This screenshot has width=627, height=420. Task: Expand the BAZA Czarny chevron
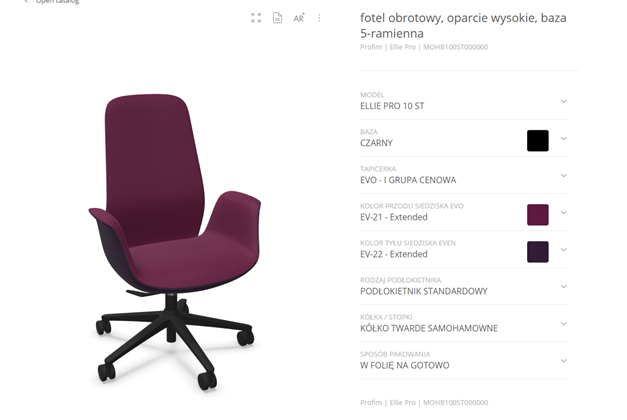point(563,138)
